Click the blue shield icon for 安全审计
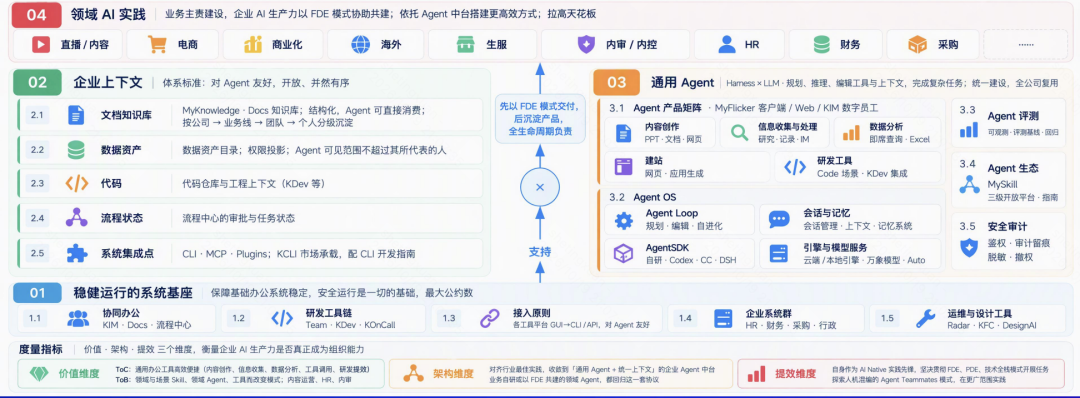The width and height of the screenshot is (1080, 398). [x=969, y=247]
